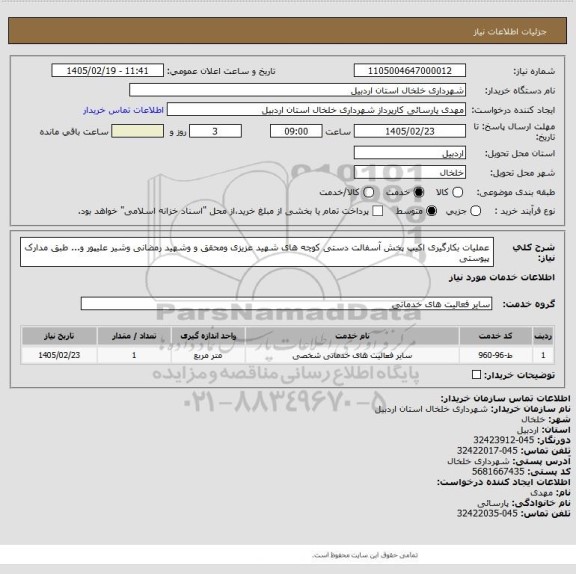Screen dimensions: 576x574
Task: Click the گروه خدمت field سایر فعالیت های خدماتی
Action: pos(287,304)
